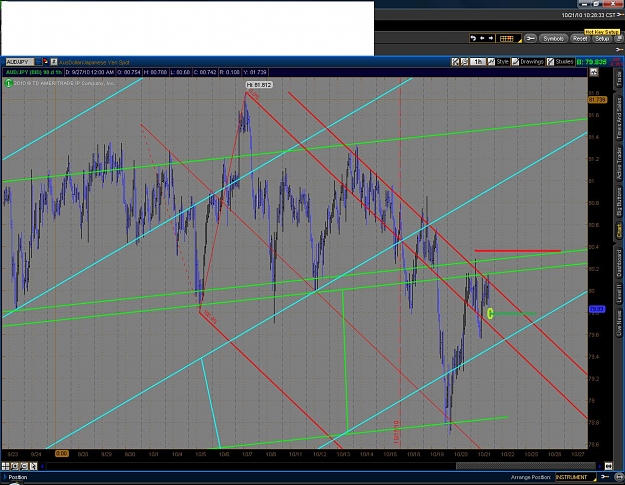
Task: Click the second icon below the time axis
Action: [x=15, y=466]
